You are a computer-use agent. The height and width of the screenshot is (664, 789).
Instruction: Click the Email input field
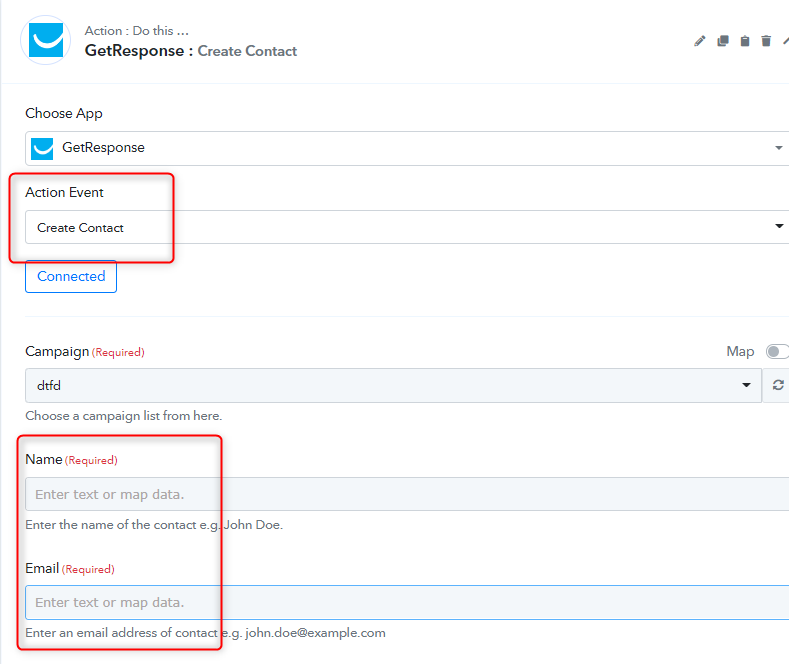(x=407, y=602)
